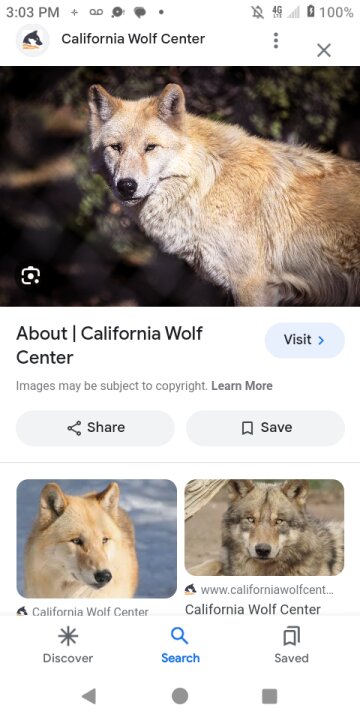Tap the Android recent apps square button

pos(270,696)
